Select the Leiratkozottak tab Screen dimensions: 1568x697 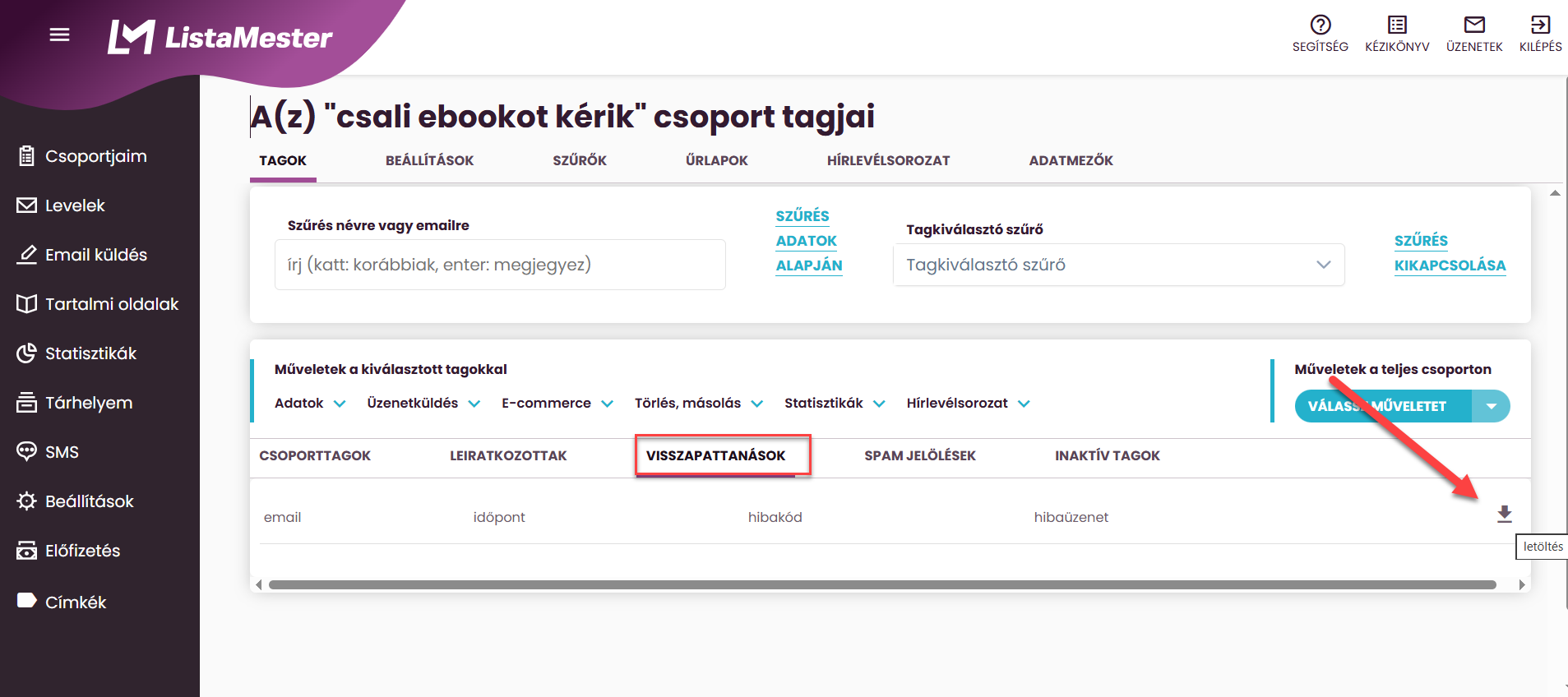508,455
